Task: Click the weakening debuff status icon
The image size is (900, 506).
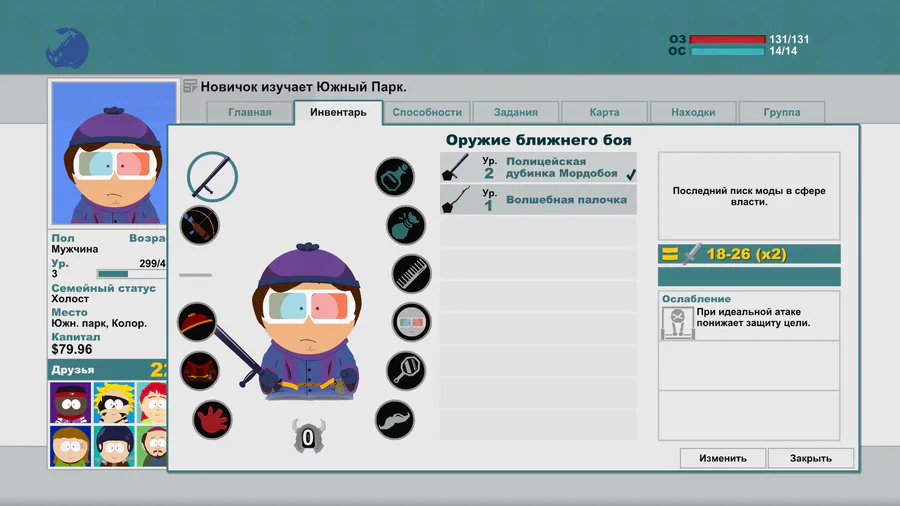Action: pos(678,322)
